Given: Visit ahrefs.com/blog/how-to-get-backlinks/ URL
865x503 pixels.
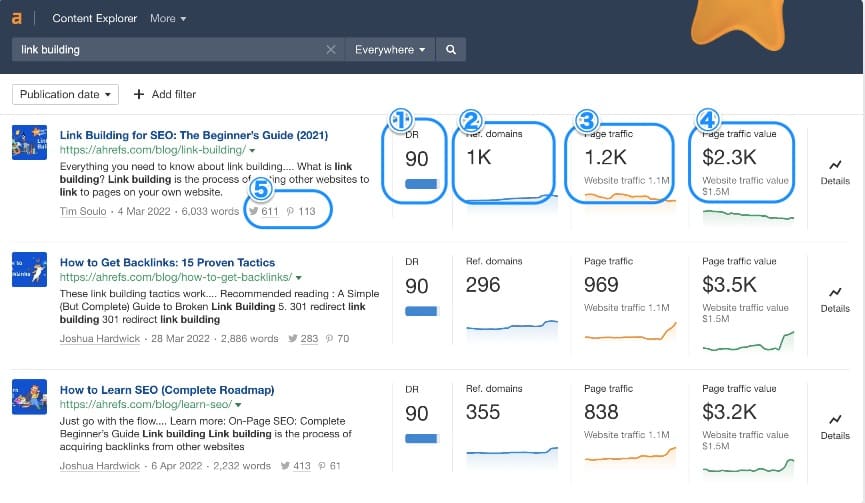Looking at the screenshot, I should [176, 277].
